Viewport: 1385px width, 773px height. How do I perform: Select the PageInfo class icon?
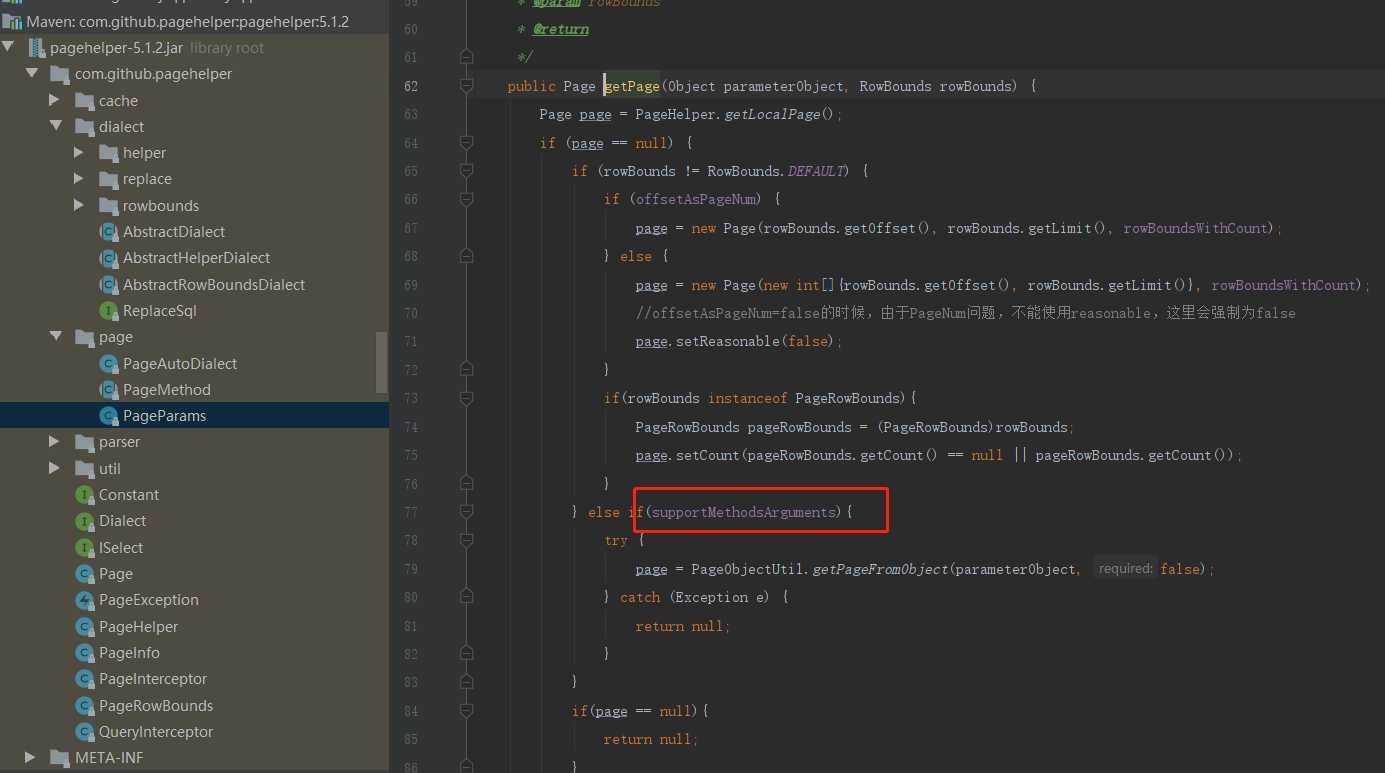[84, 653]
